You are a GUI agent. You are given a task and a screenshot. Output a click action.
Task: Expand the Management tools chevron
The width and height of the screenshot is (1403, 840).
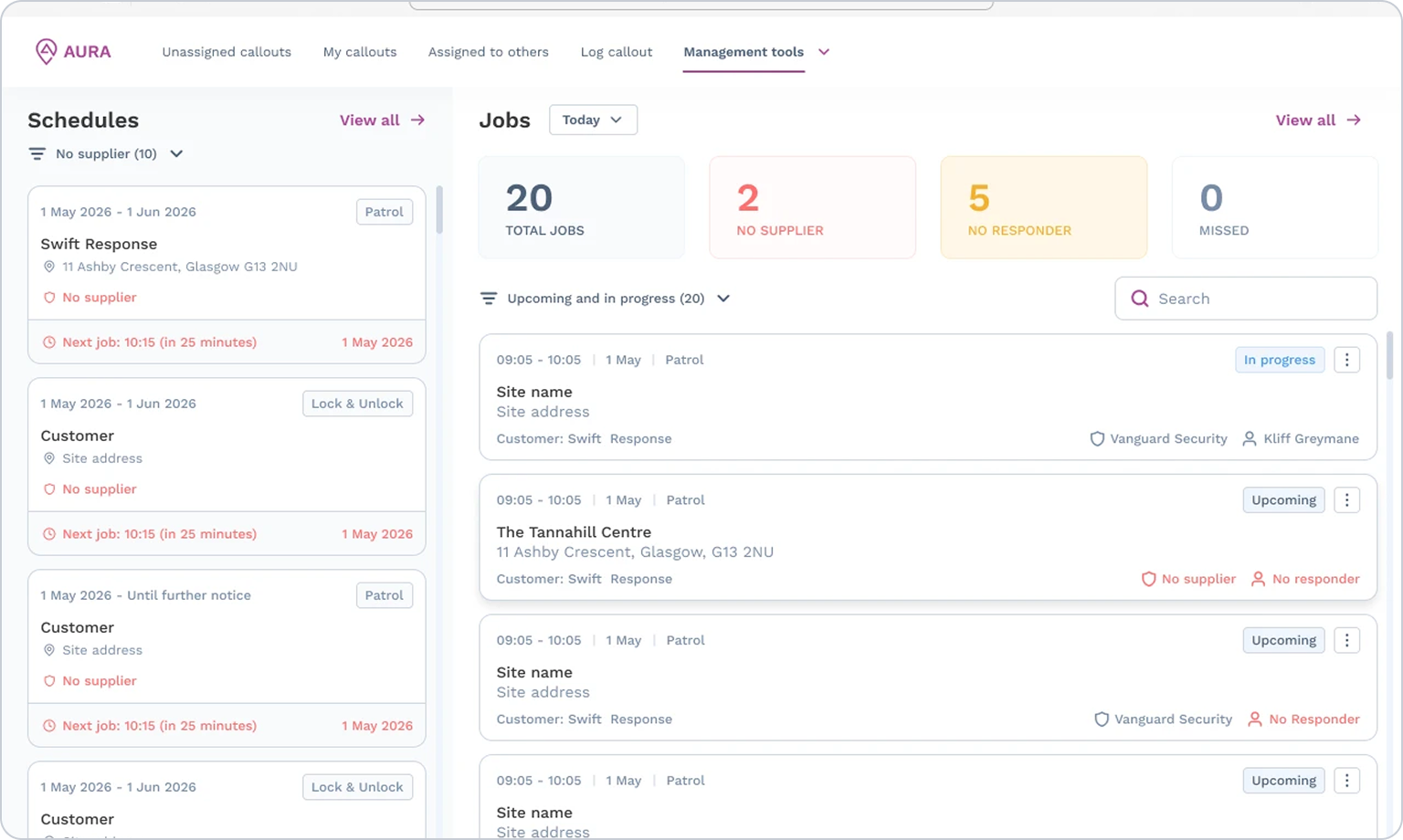click(x=824, y=52)
